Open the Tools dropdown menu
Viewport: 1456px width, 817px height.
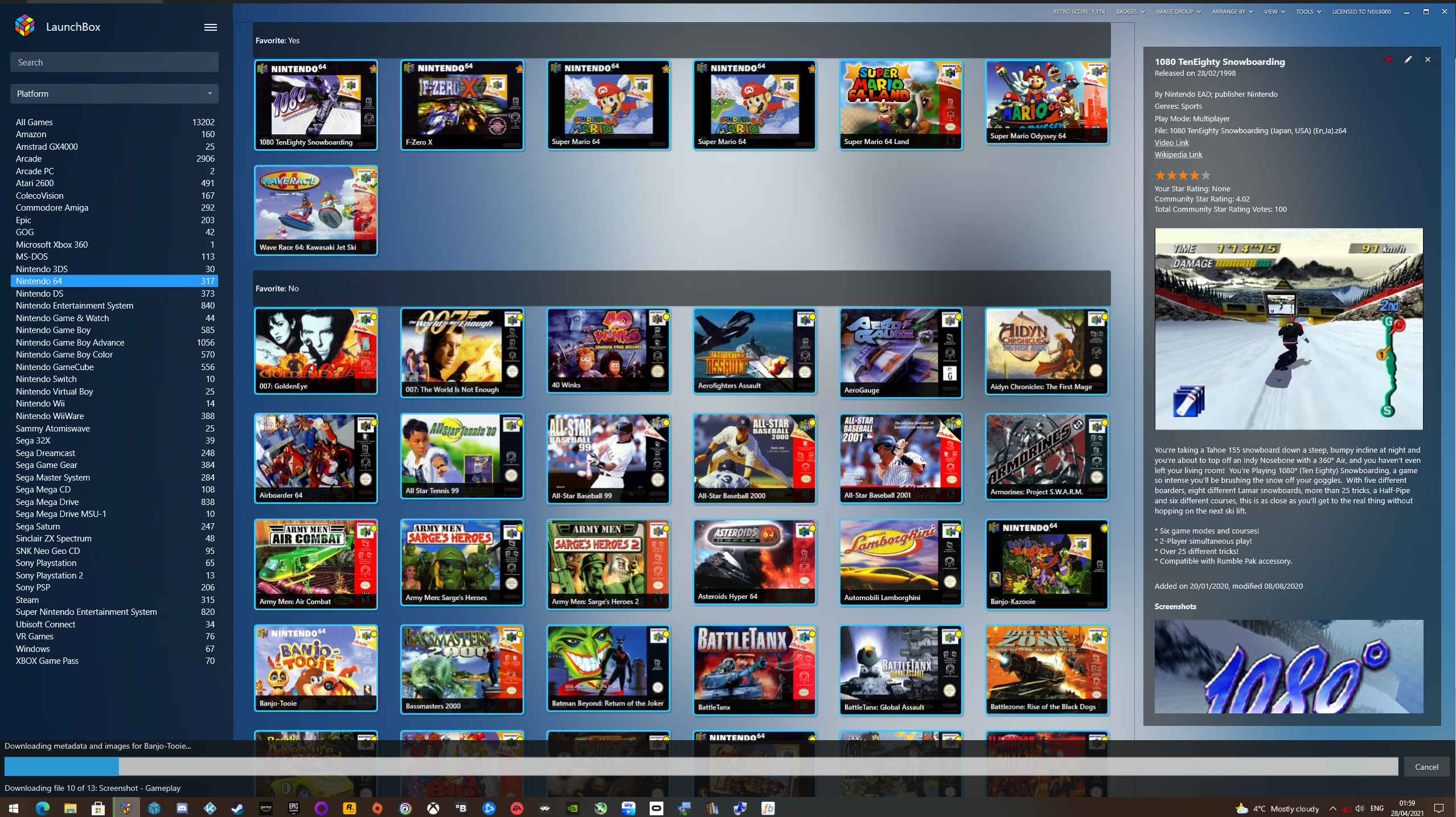point(1309,11)
